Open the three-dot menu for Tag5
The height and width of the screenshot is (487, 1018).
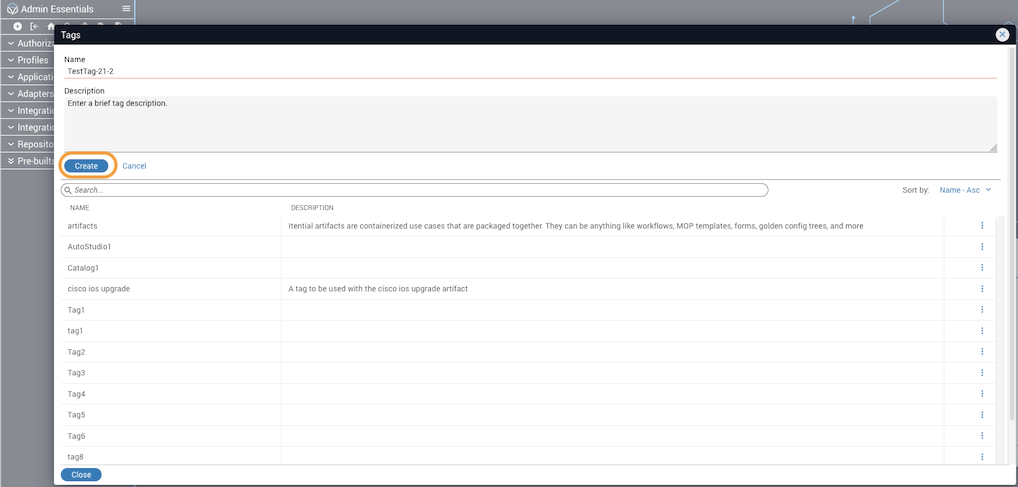982,414
